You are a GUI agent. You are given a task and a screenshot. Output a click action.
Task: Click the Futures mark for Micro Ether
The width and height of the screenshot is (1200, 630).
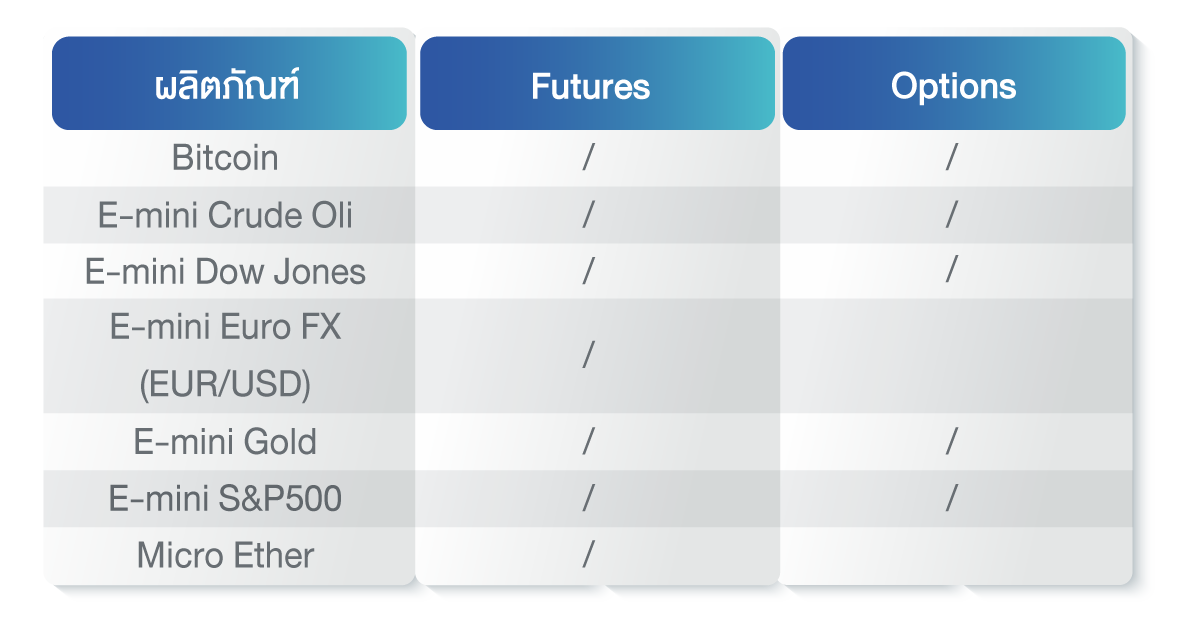(x=589, y=555)
